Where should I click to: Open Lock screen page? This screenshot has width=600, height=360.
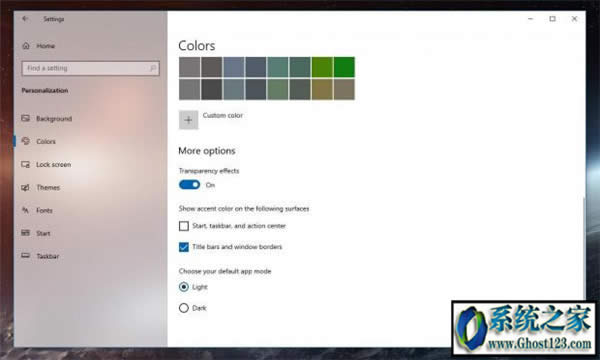pos(54,165)
